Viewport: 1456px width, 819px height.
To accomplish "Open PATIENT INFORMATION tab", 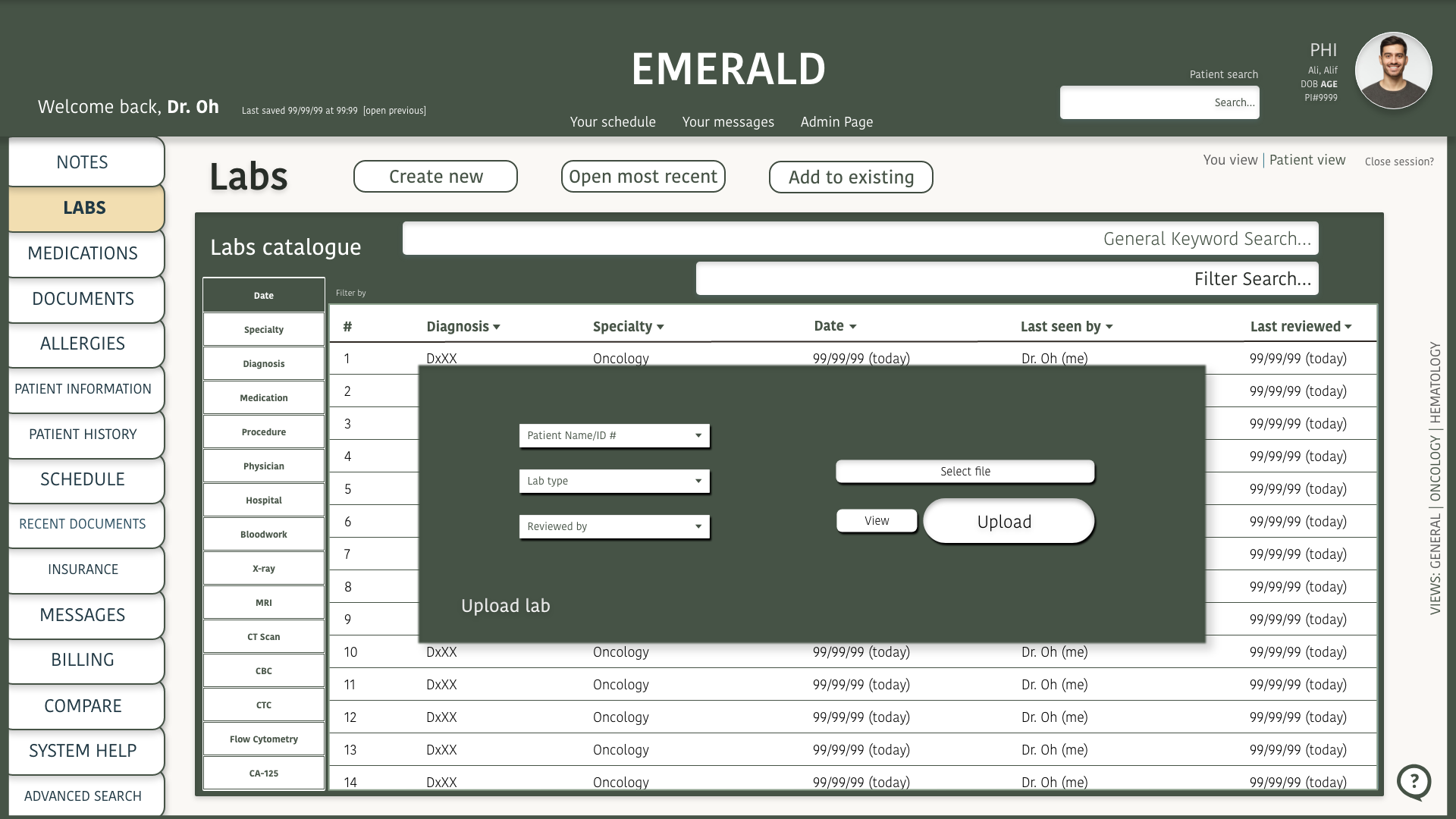I will [x=86, y=389].
